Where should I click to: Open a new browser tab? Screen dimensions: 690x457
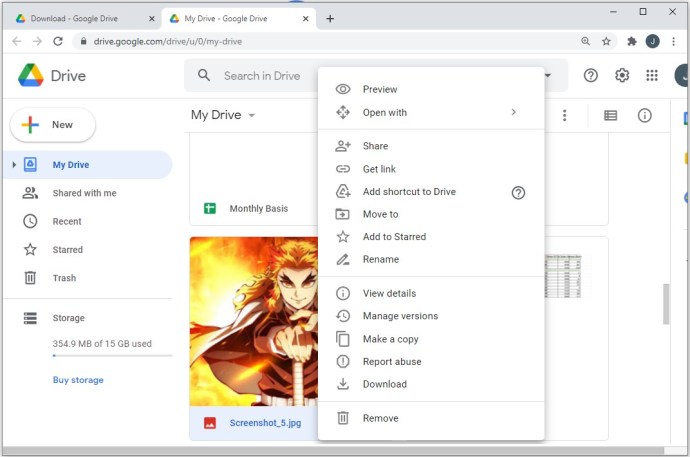(x=330, y=18)
